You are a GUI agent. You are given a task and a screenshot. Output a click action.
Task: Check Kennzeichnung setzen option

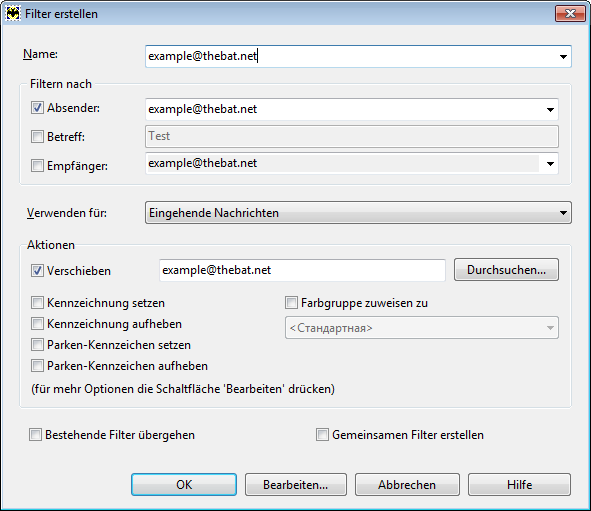(x=37, y=303)
